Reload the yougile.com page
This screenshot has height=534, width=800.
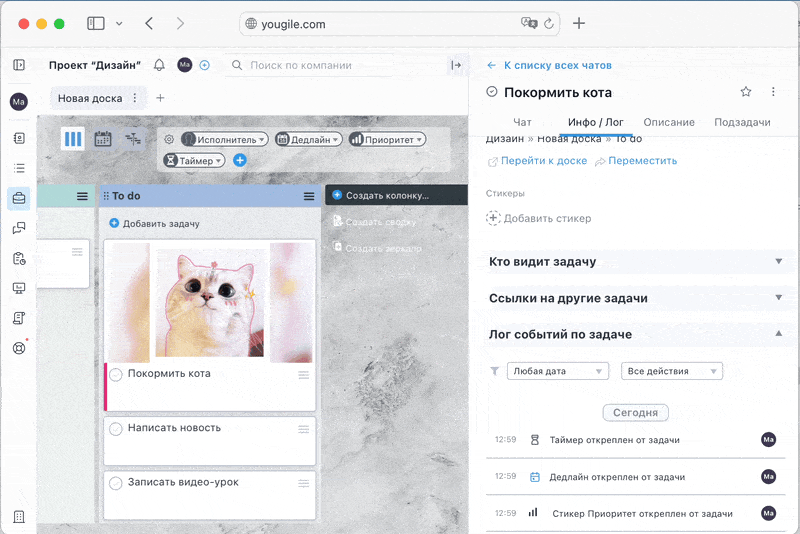pos(548,23)
